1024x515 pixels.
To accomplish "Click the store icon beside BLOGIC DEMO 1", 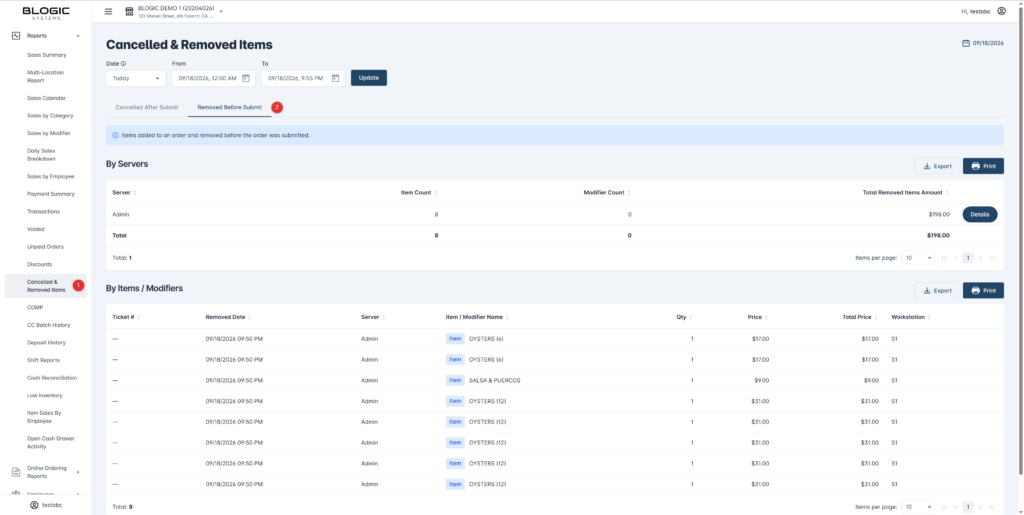I will coord(129,12).
